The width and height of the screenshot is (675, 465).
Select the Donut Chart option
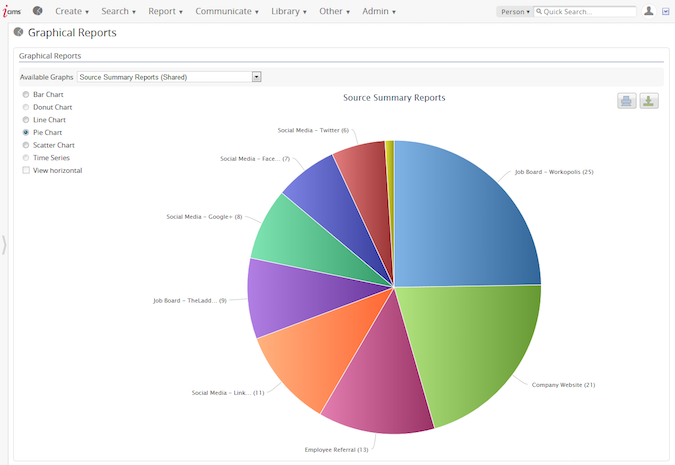pos(26,107)
